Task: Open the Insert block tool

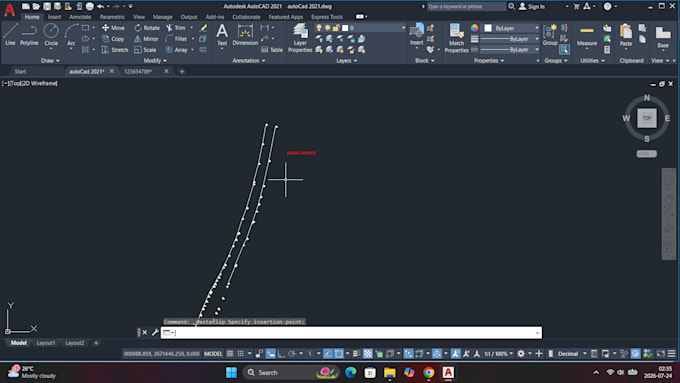Action: (416, 35)
